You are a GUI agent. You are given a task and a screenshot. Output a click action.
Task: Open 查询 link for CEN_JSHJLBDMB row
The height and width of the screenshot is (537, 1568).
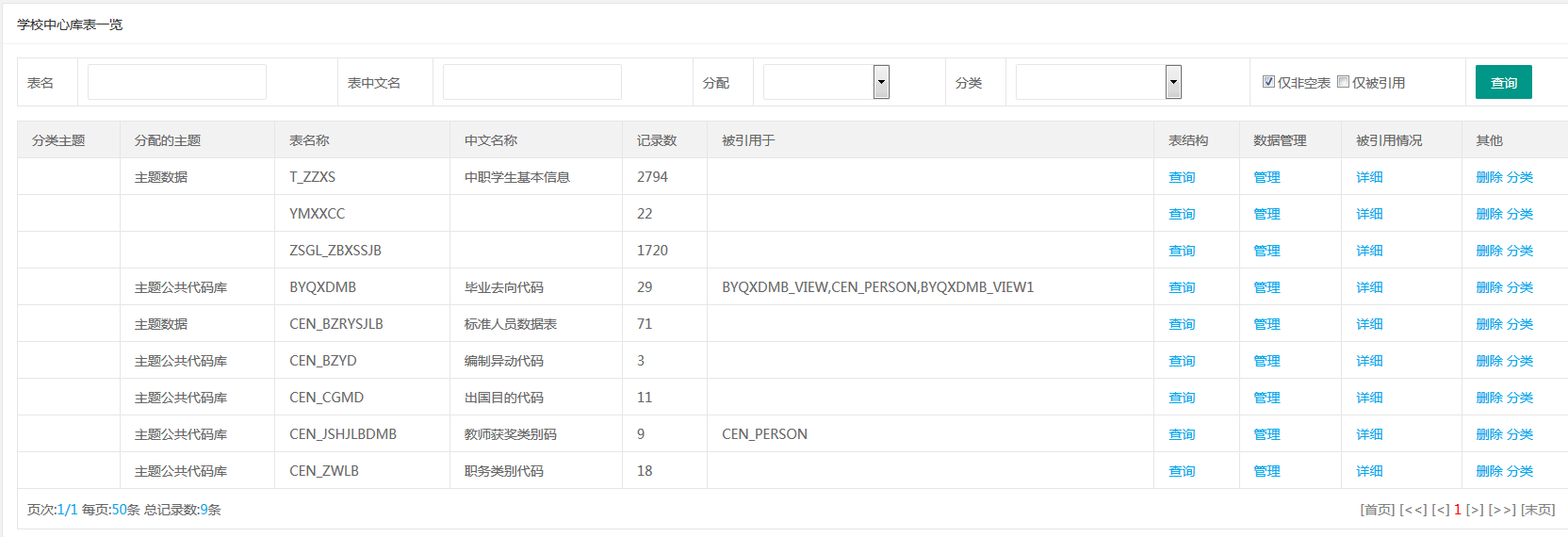point(1182,434)
